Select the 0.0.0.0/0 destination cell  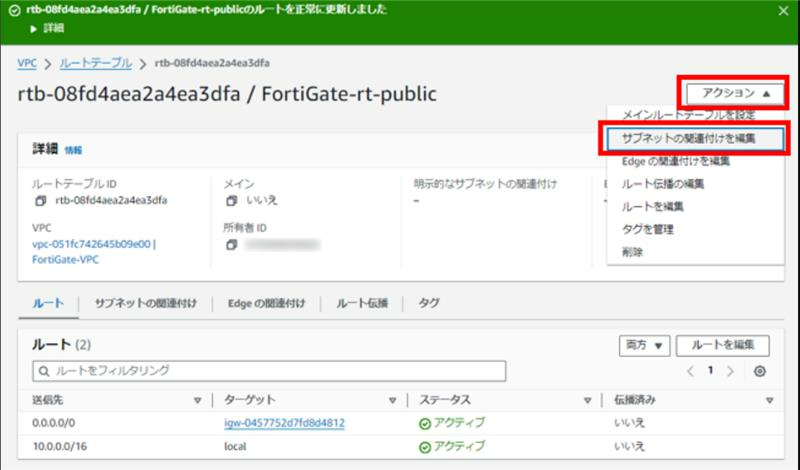54,423
